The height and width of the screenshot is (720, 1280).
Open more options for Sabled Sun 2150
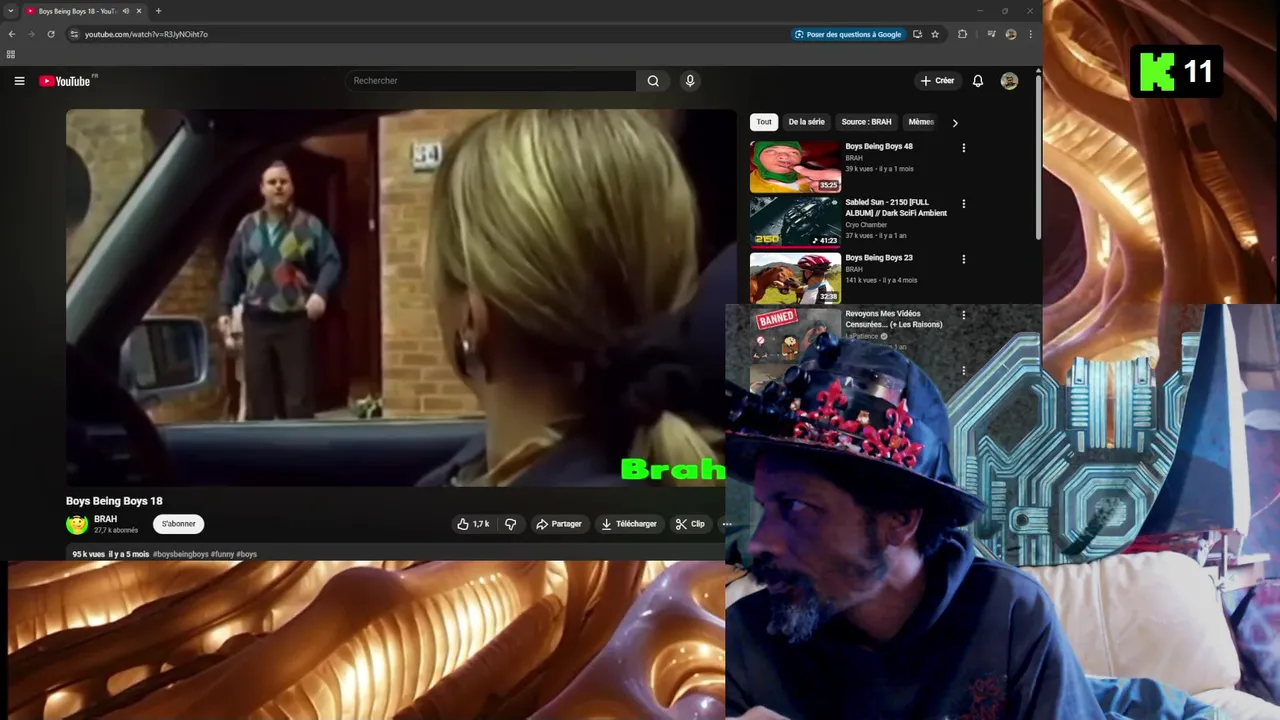[964, 204]
